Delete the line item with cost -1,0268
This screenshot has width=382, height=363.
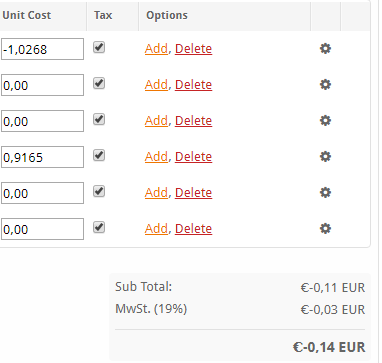click(x=193, y=49)
